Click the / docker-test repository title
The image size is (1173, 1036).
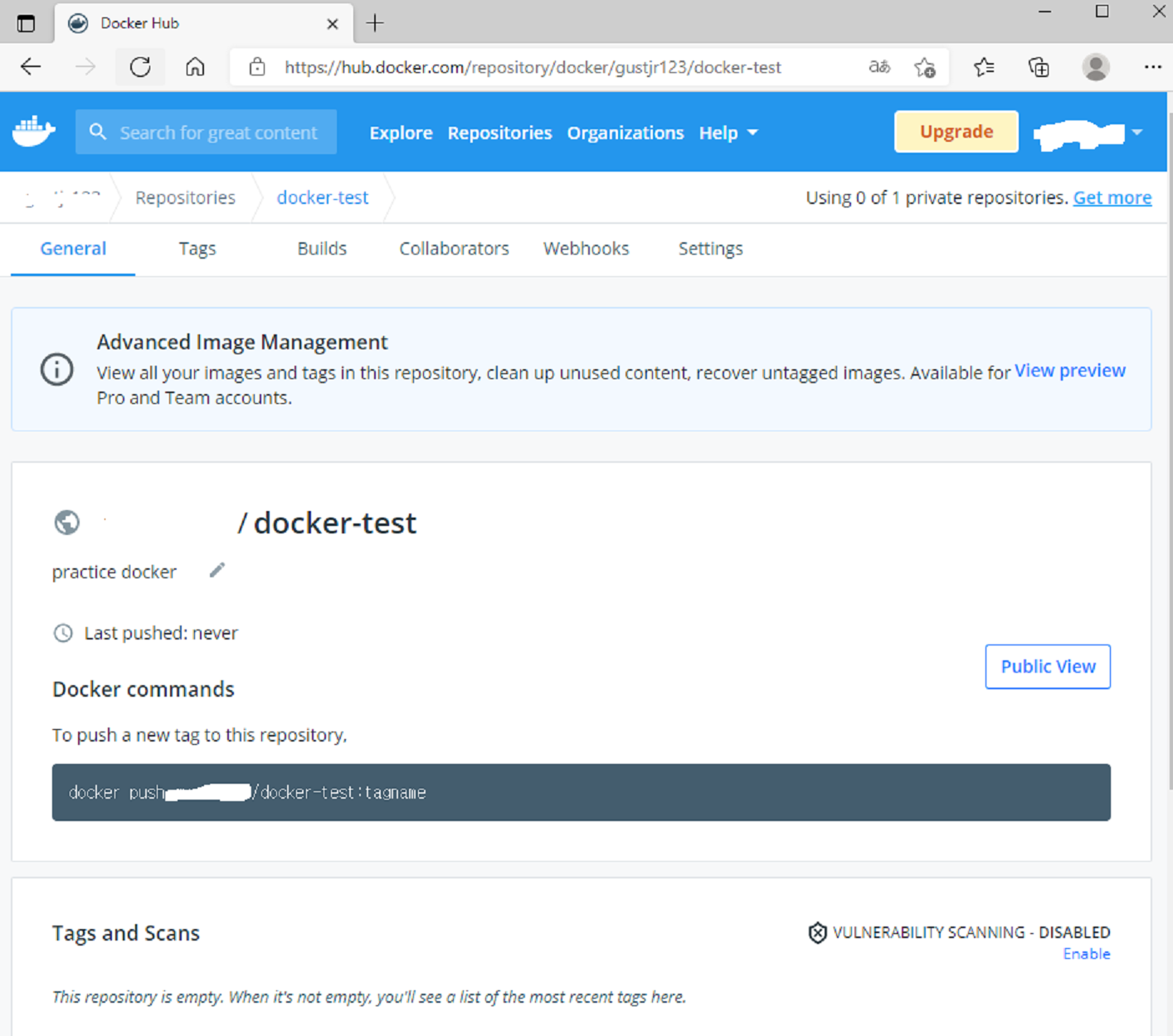click(327, 523)
